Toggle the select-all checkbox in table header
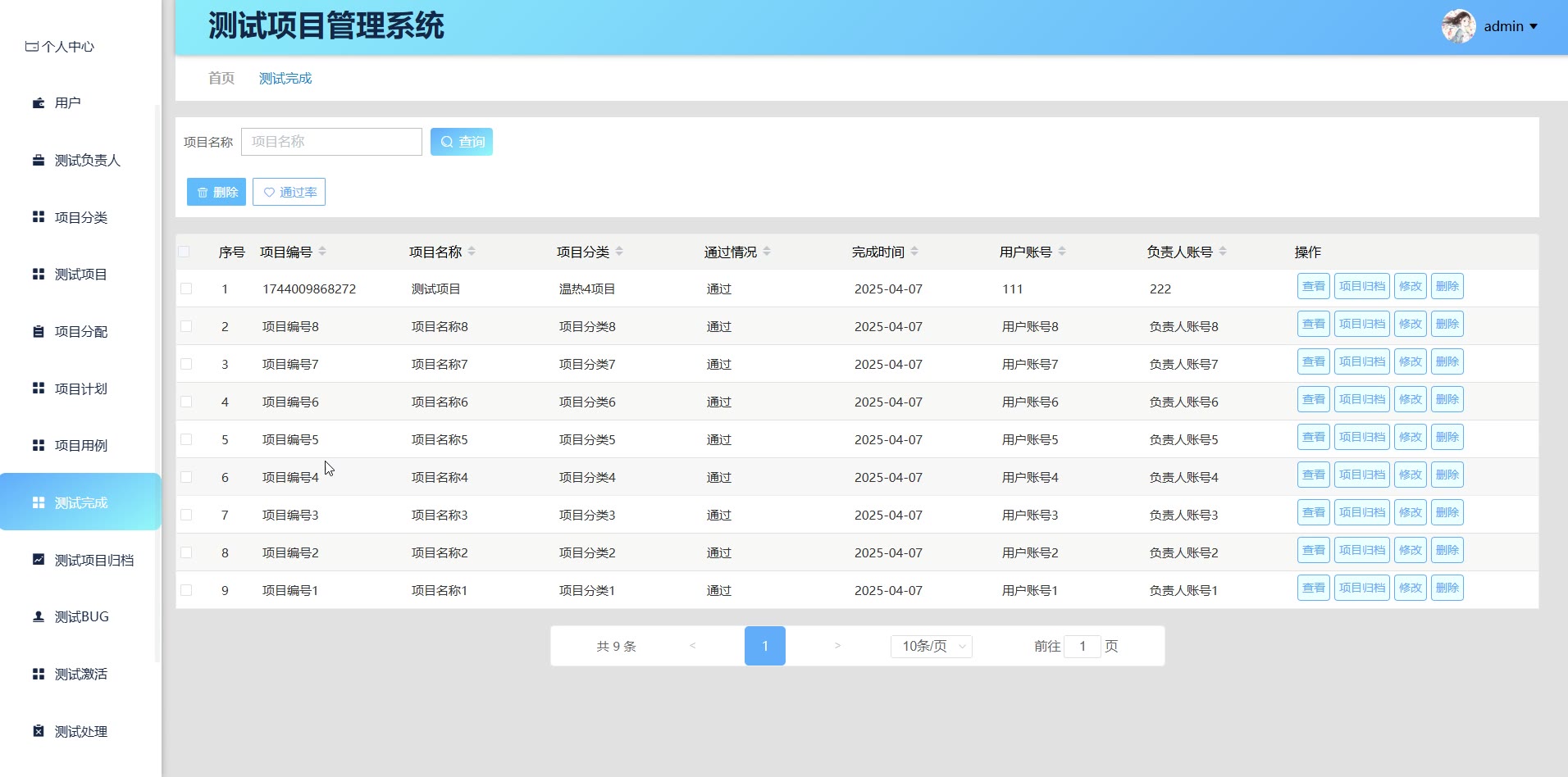This screenshot has width=1568, height=777. [185, 252]
